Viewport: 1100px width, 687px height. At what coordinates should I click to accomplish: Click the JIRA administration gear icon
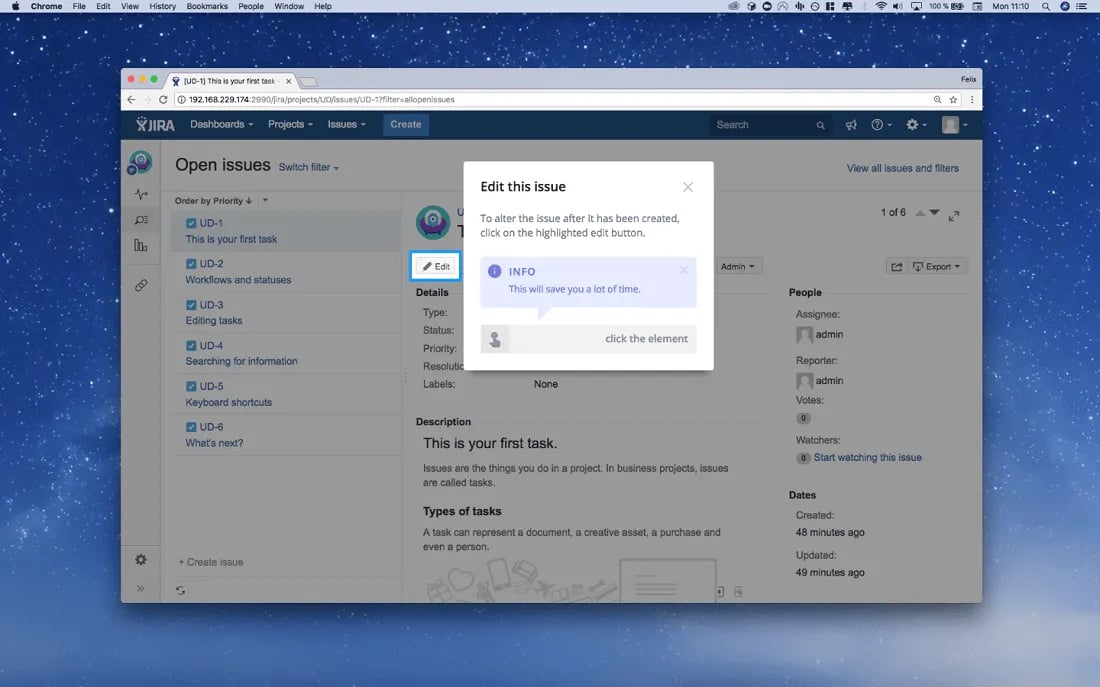pos(913,124)
